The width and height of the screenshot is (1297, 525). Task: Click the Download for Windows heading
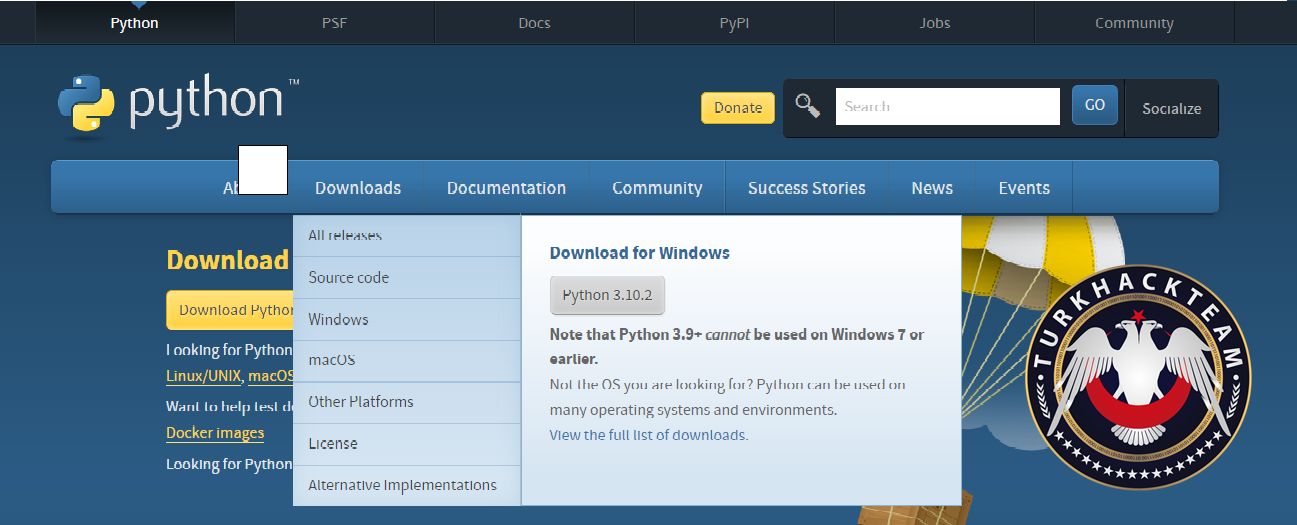pyautogui.click(x=640, y=253)
